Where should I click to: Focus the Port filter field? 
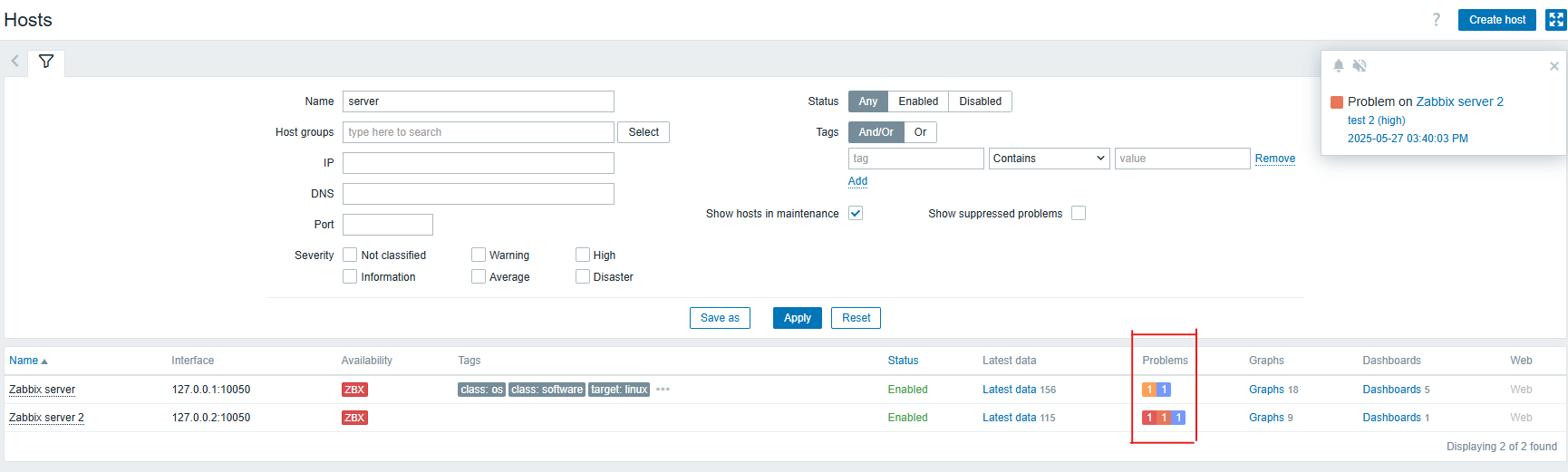tap(388, 225)
